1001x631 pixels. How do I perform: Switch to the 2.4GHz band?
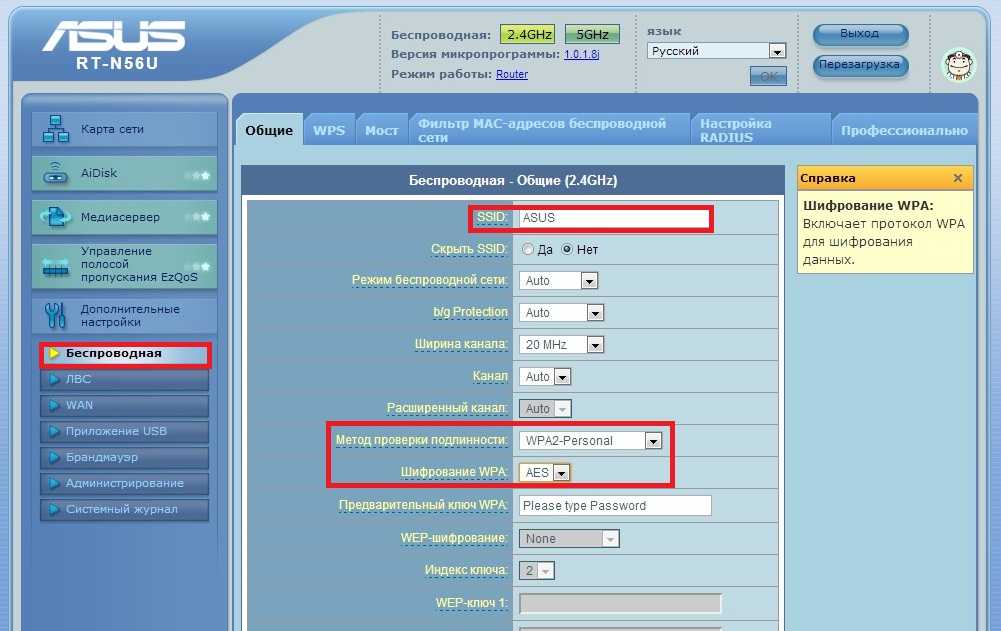(x=527, y=34)
